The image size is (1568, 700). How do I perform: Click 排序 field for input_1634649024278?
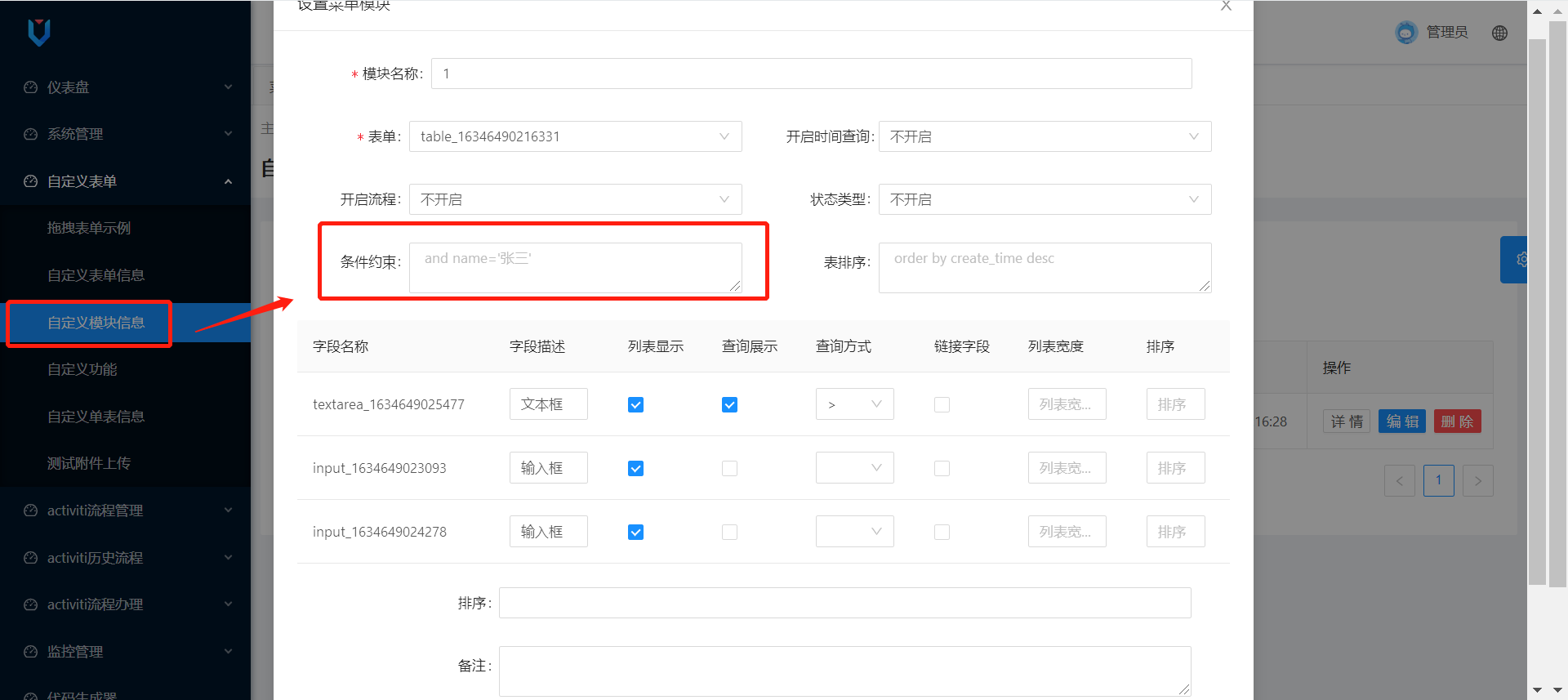1175,532
